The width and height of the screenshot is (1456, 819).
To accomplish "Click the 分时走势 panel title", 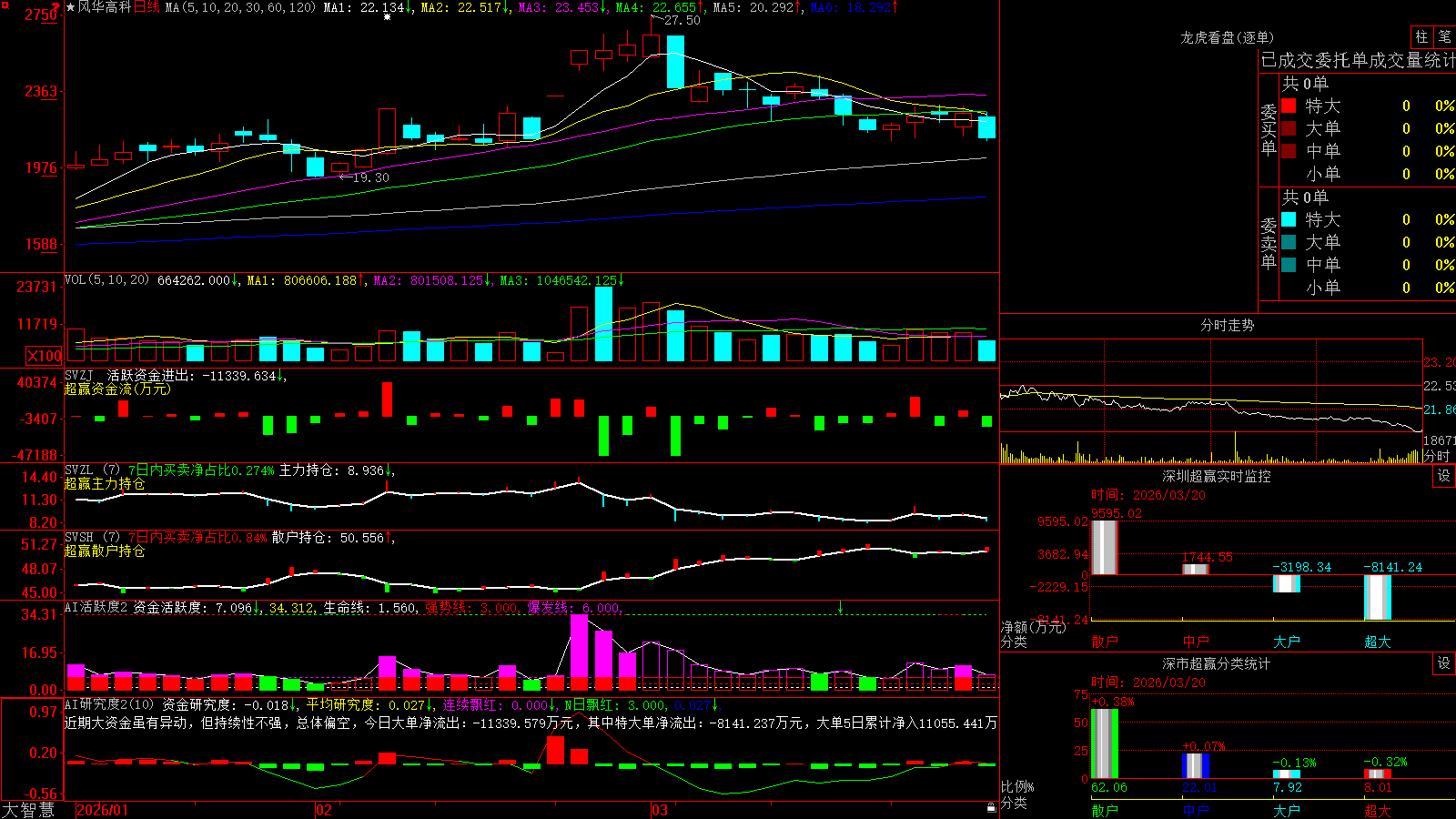I will tap(1227, 325).
